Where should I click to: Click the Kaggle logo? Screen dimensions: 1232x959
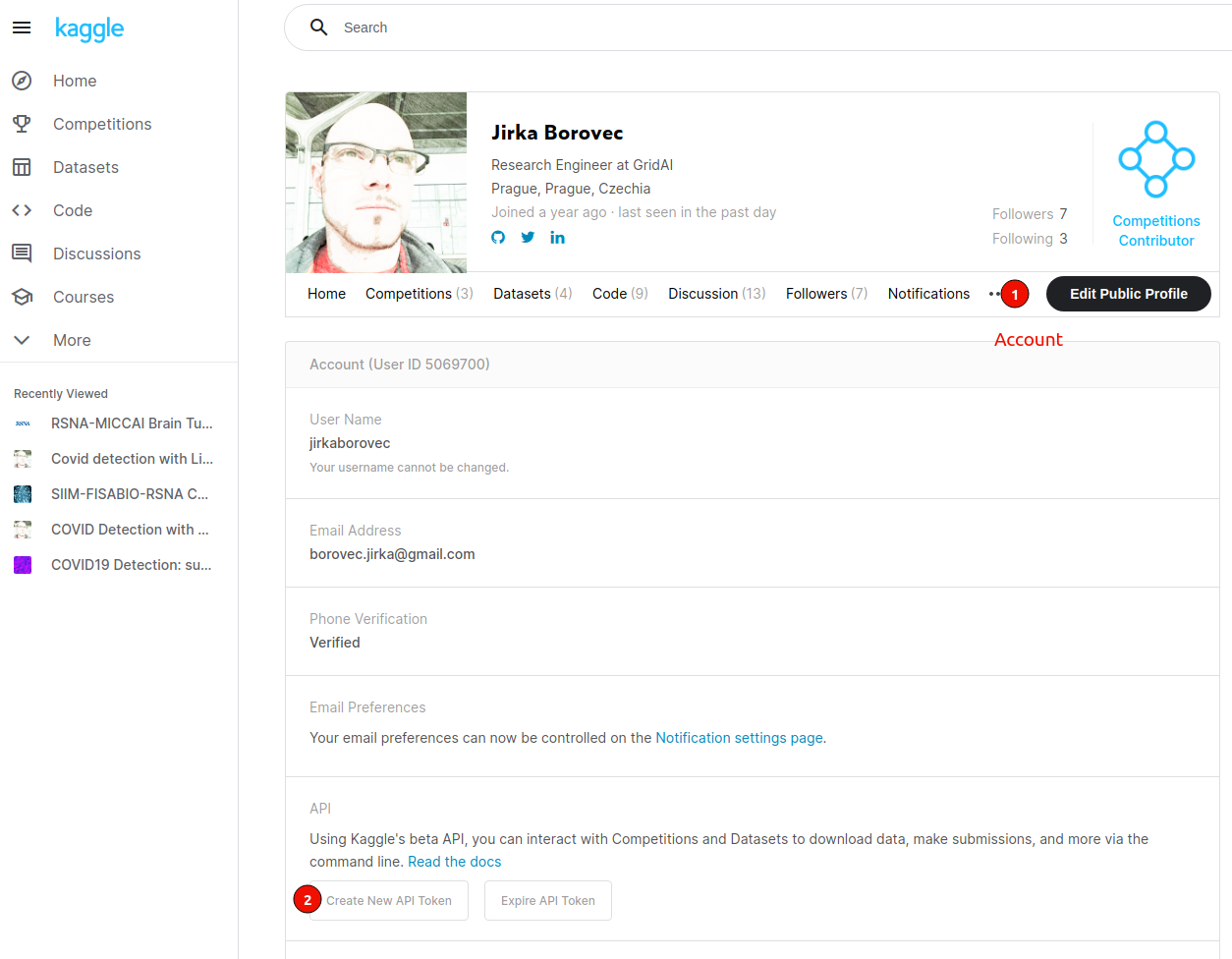tap(89, 28)
